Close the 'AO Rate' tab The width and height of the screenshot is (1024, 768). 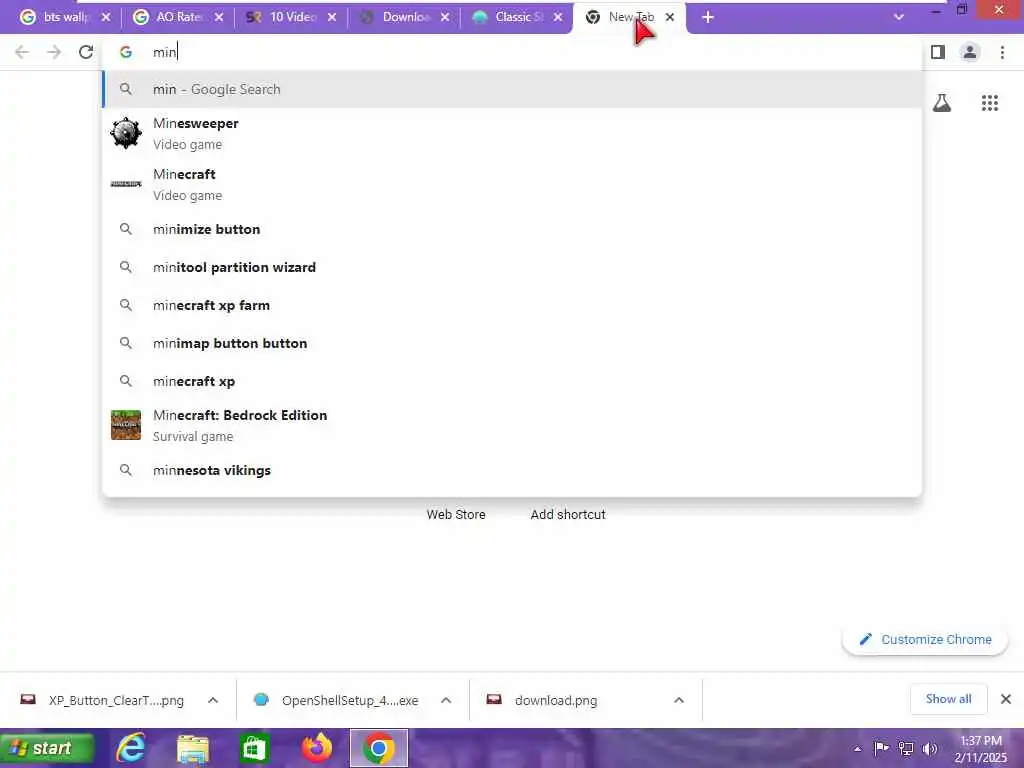(x=219, y=18)
